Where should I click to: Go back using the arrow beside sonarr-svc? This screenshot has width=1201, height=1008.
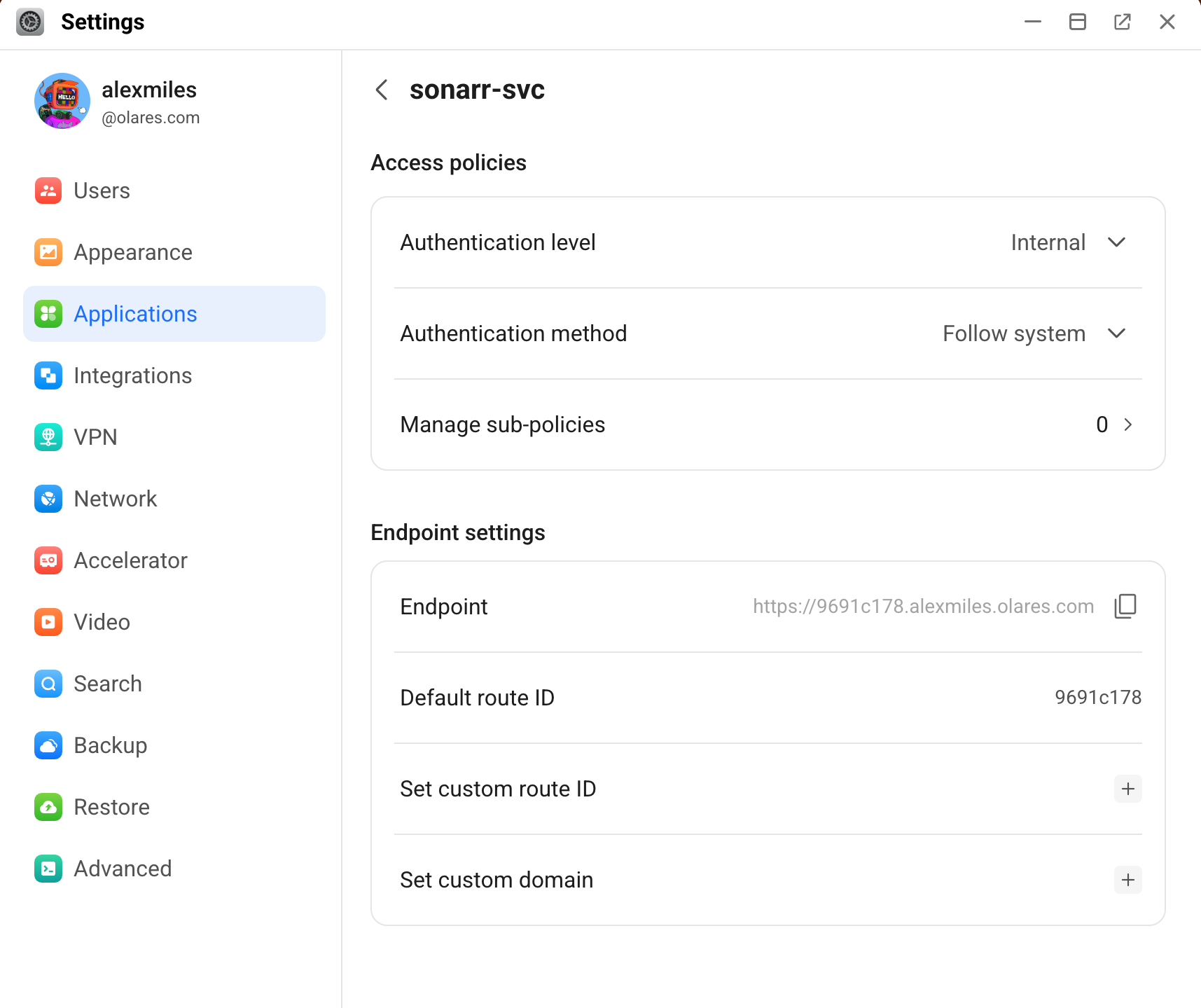tap(382, 90)
